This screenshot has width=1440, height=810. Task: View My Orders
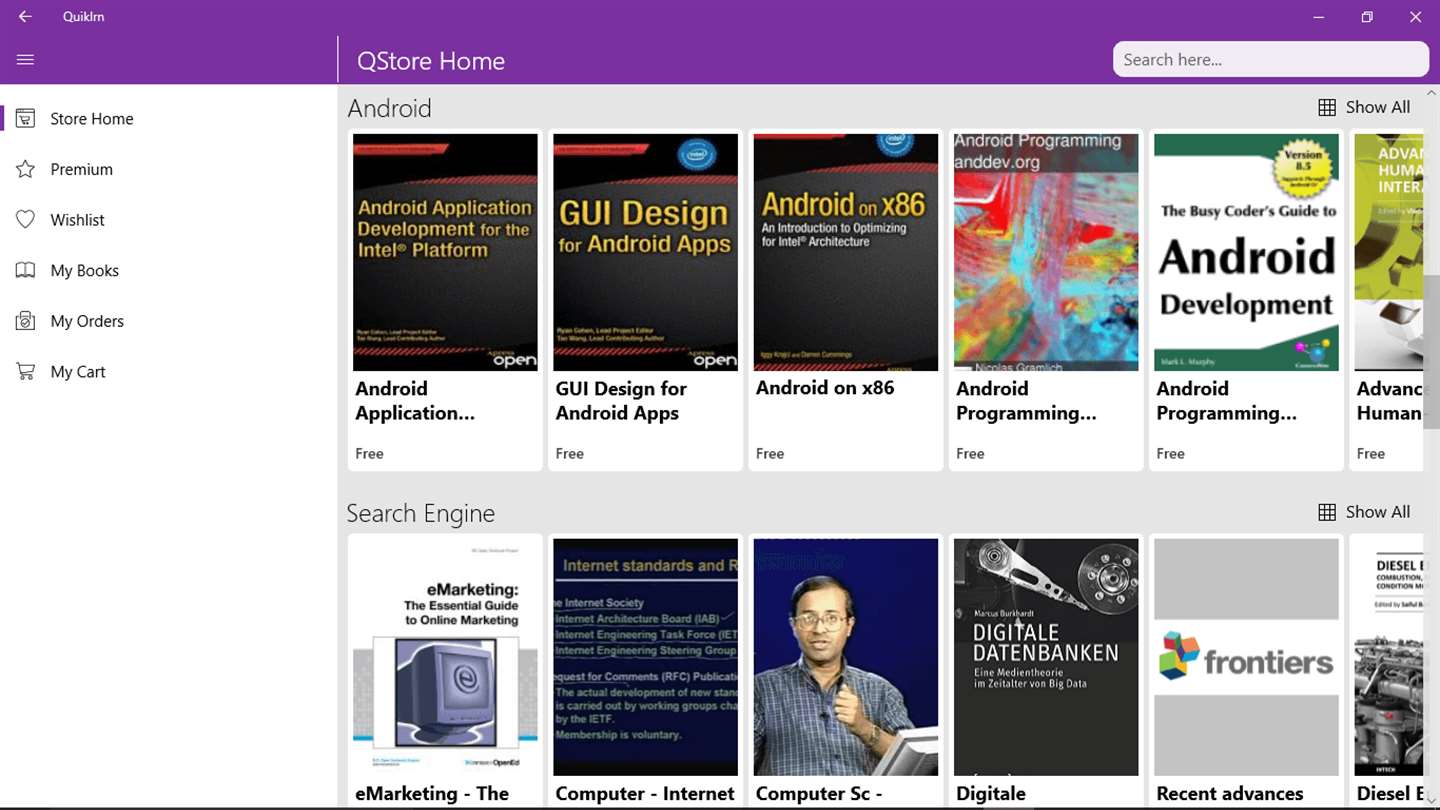(168, 321)
